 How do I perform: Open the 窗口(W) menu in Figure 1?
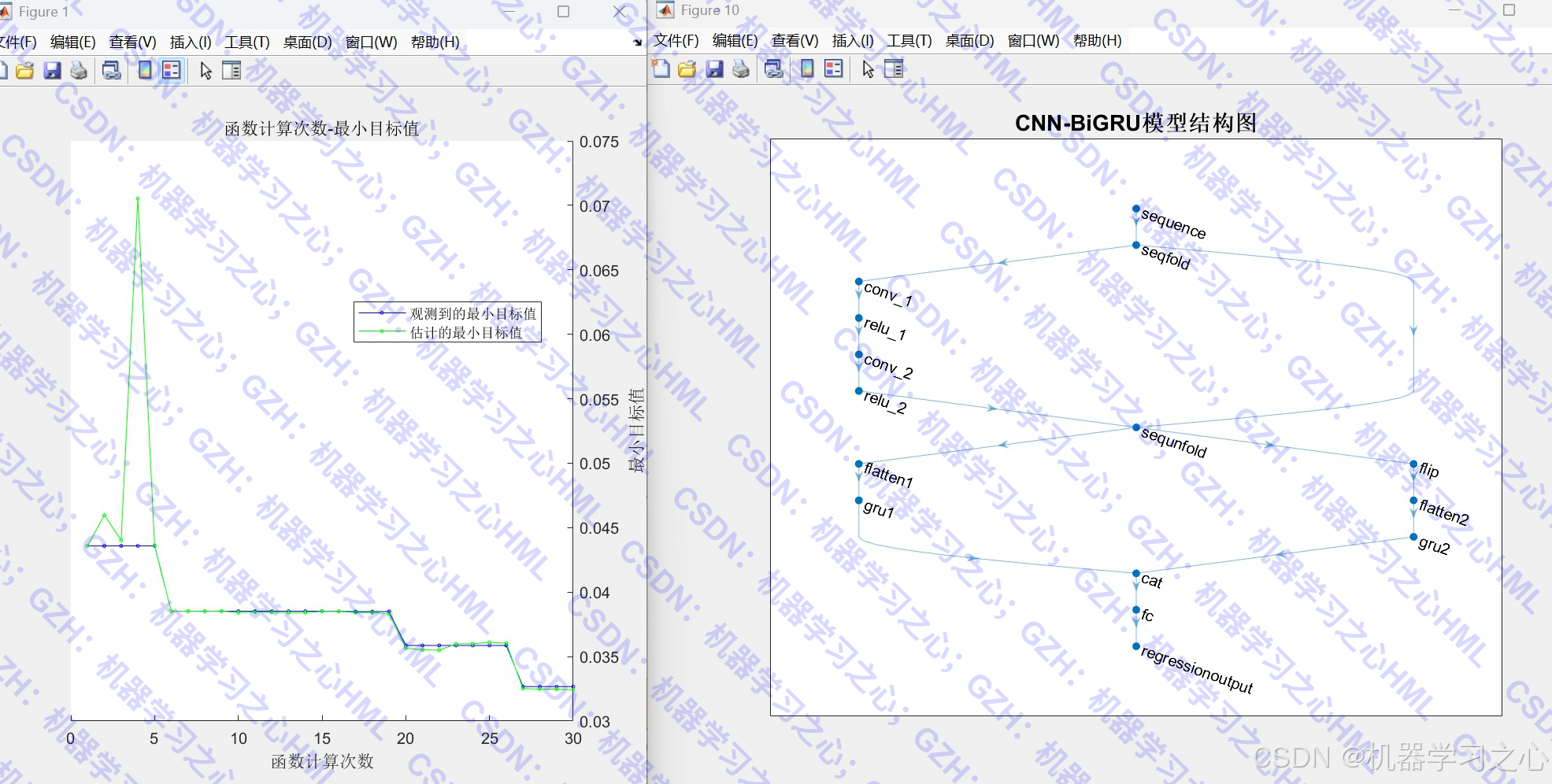[372, 42]
